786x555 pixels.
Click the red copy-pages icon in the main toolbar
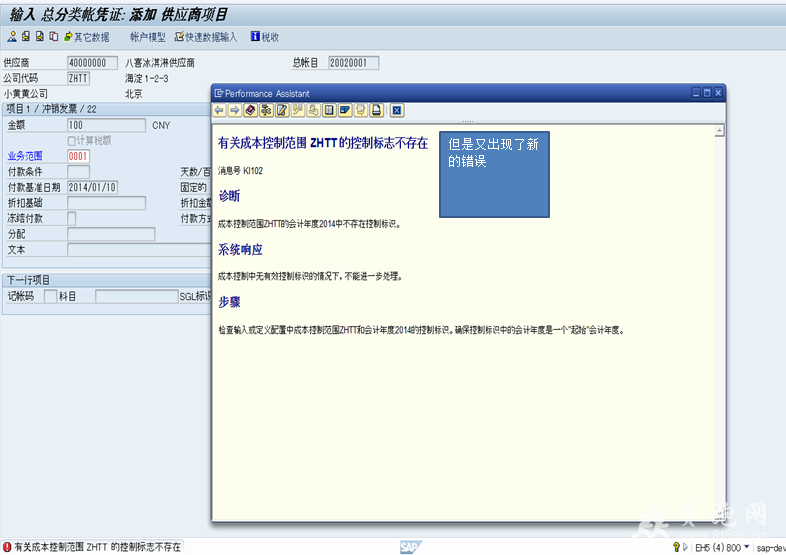click(x=54, y=37)
